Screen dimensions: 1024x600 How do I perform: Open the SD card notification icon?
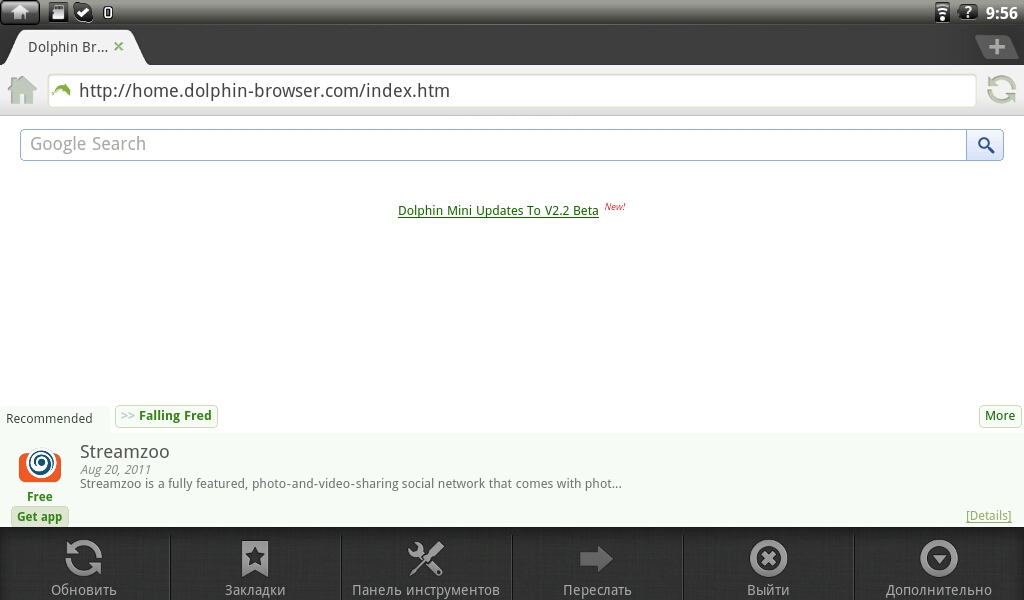(58, 12)
